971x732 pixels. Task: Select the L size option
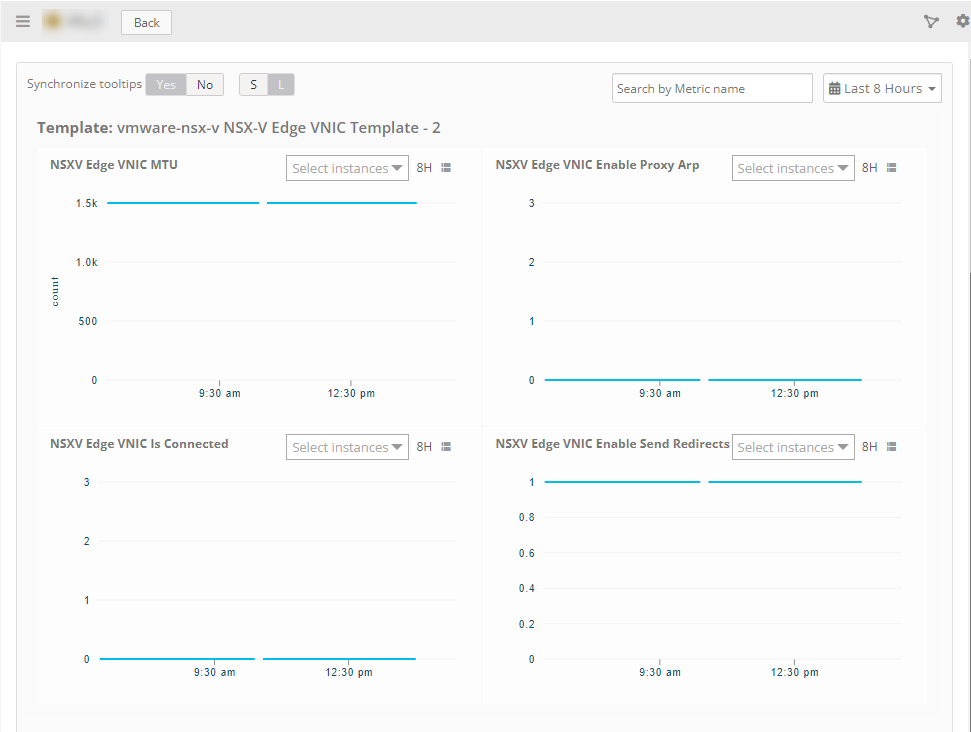[x=281, y=84]
